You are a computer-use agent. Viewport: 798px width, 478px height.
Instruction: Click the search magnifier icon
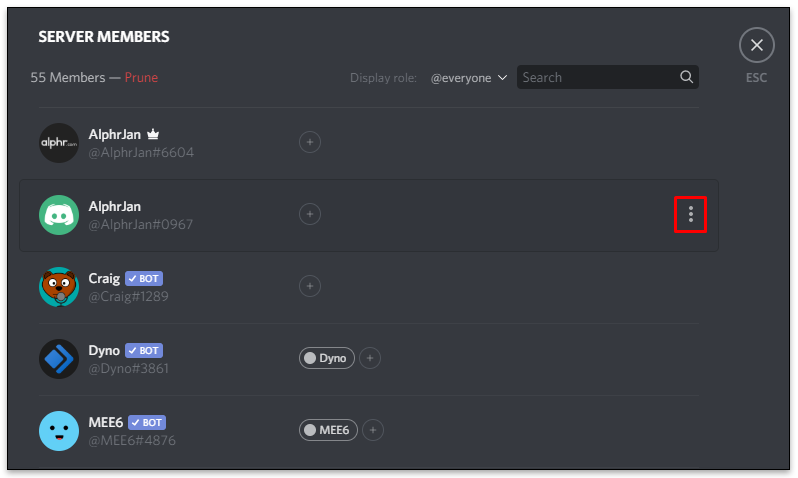(686, 77)
